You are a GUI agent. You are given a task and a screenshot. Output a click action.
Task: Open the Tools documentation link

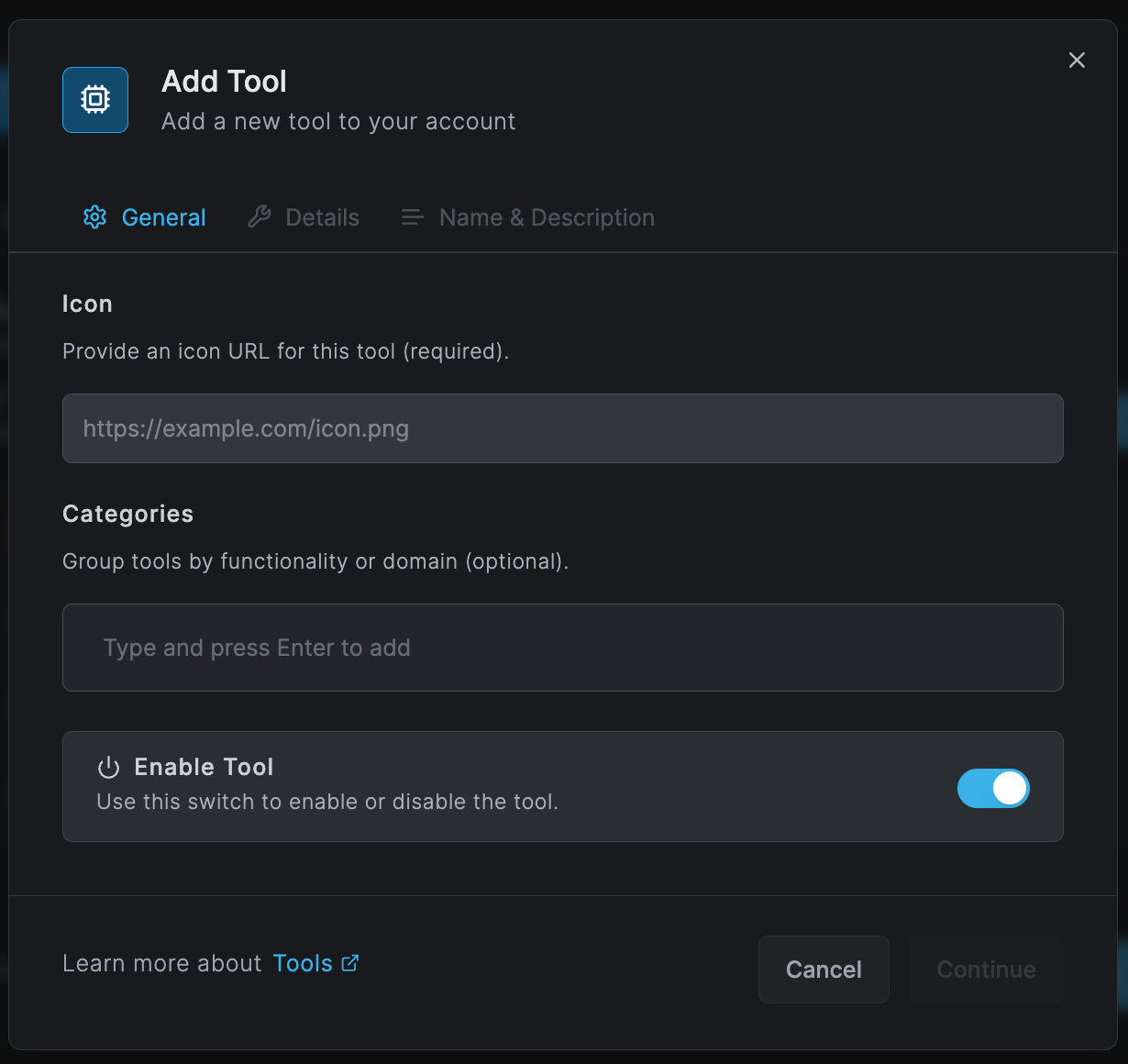(301, 962)
